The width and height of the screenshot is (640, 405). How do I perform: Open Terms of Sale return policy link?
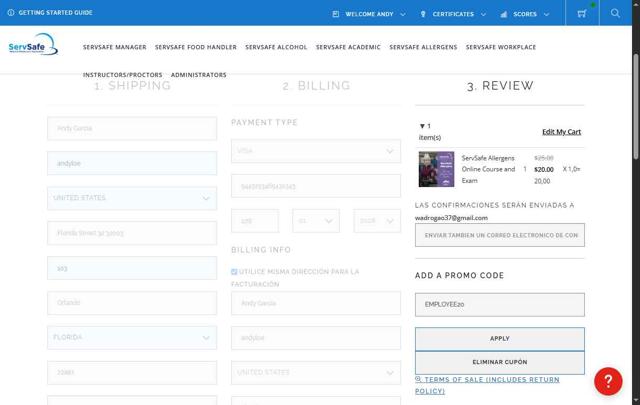[x=487, y=385]
